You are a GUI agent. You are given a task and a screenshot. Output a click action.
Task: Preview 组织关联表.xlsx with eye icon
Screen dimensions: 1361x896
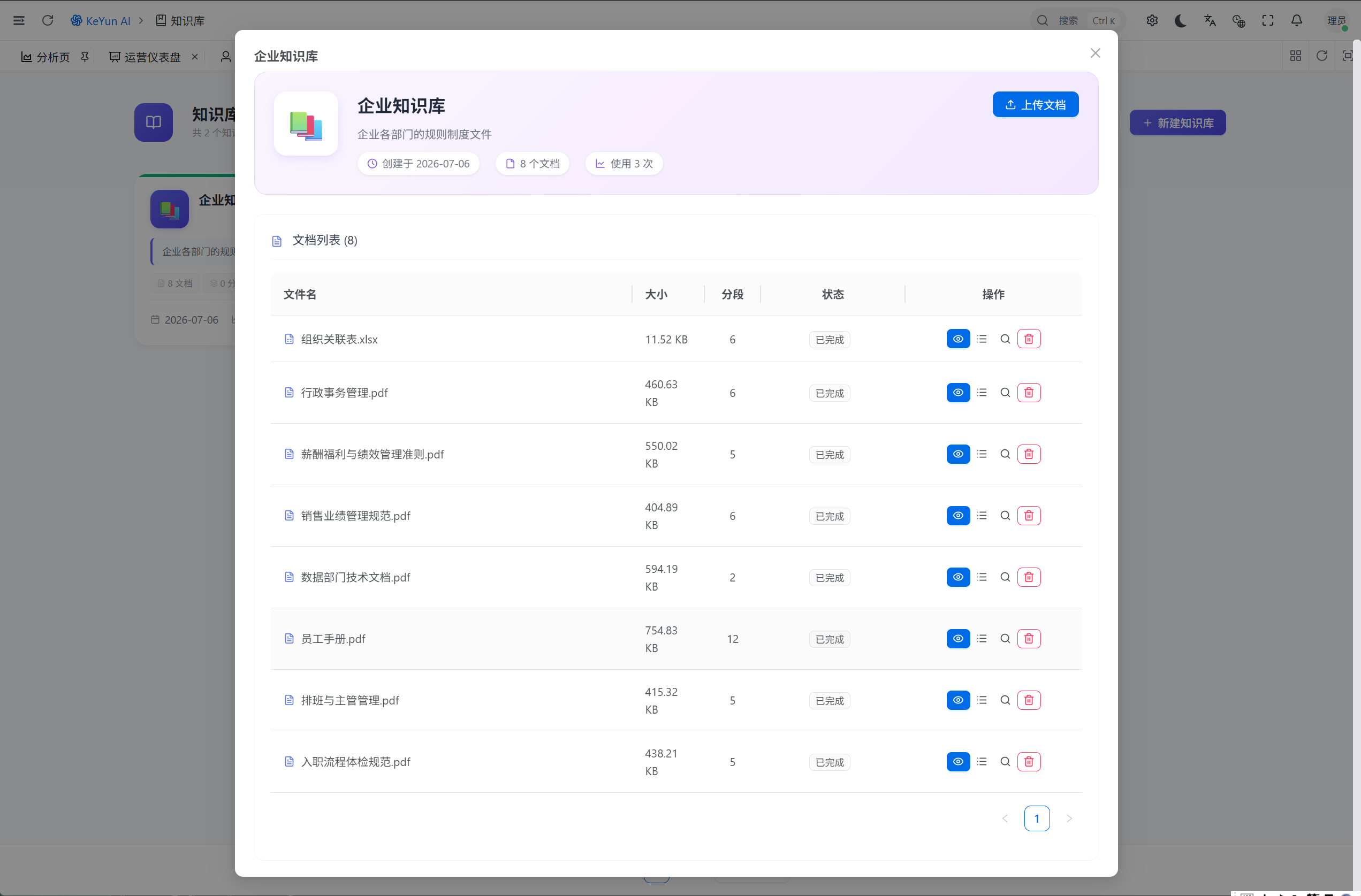coord(958,339)
